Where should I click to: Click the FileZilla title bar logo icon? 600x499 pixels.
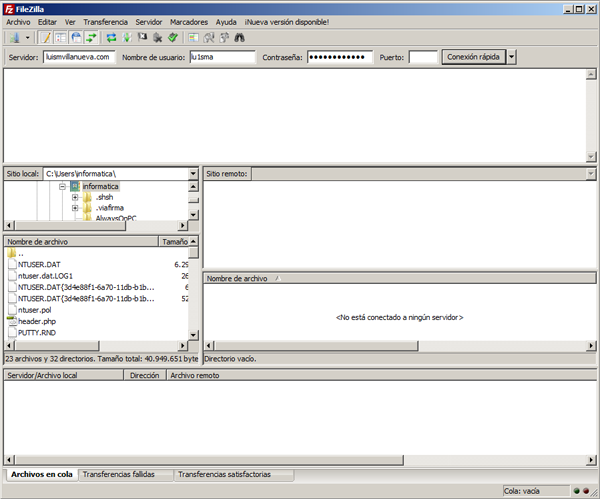click(9, 9)
